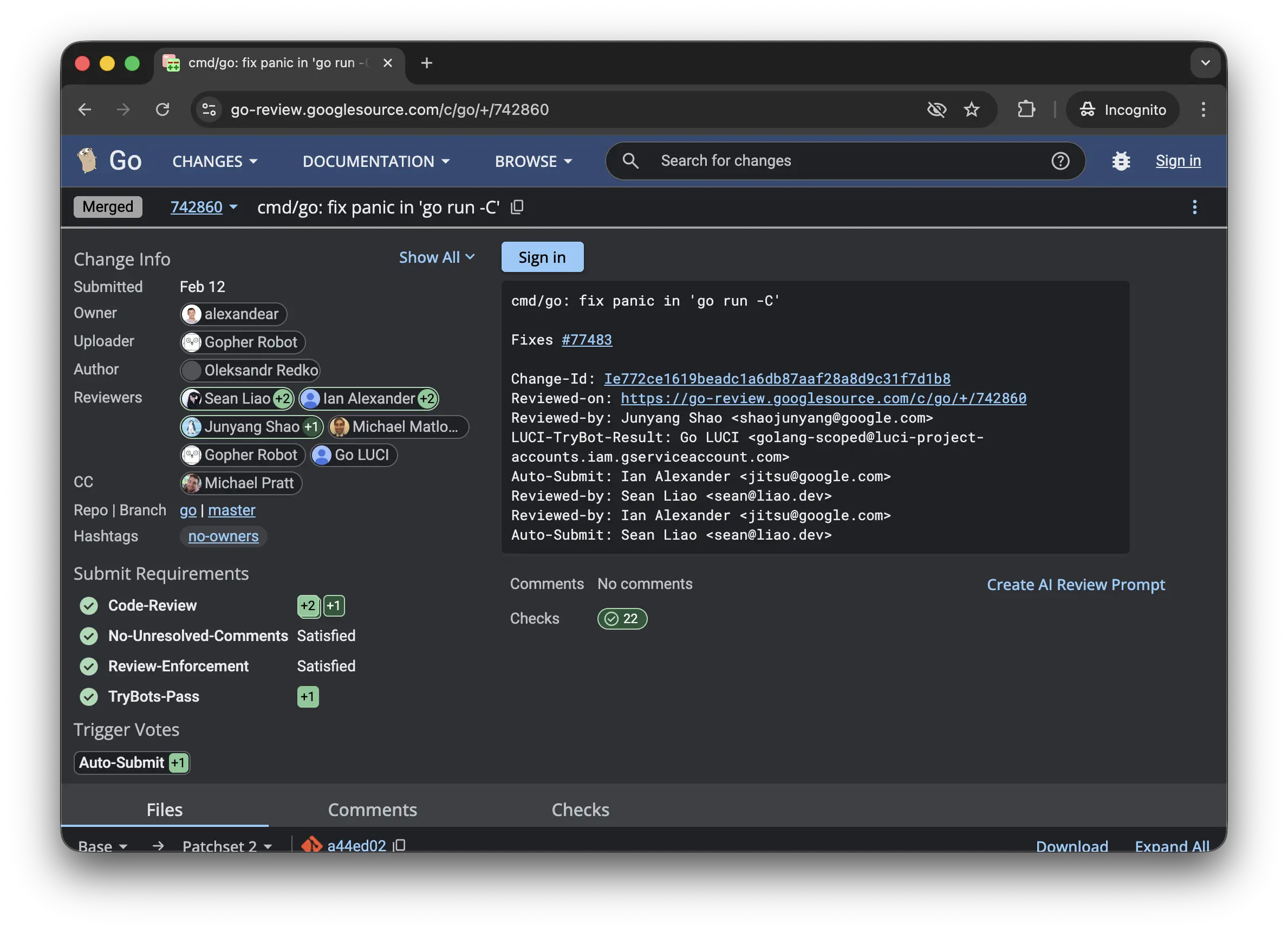This screenshot has width=1288, height=932.
Task: Click the green checkmark beside Code-Review
Action: tap(89, 606)
